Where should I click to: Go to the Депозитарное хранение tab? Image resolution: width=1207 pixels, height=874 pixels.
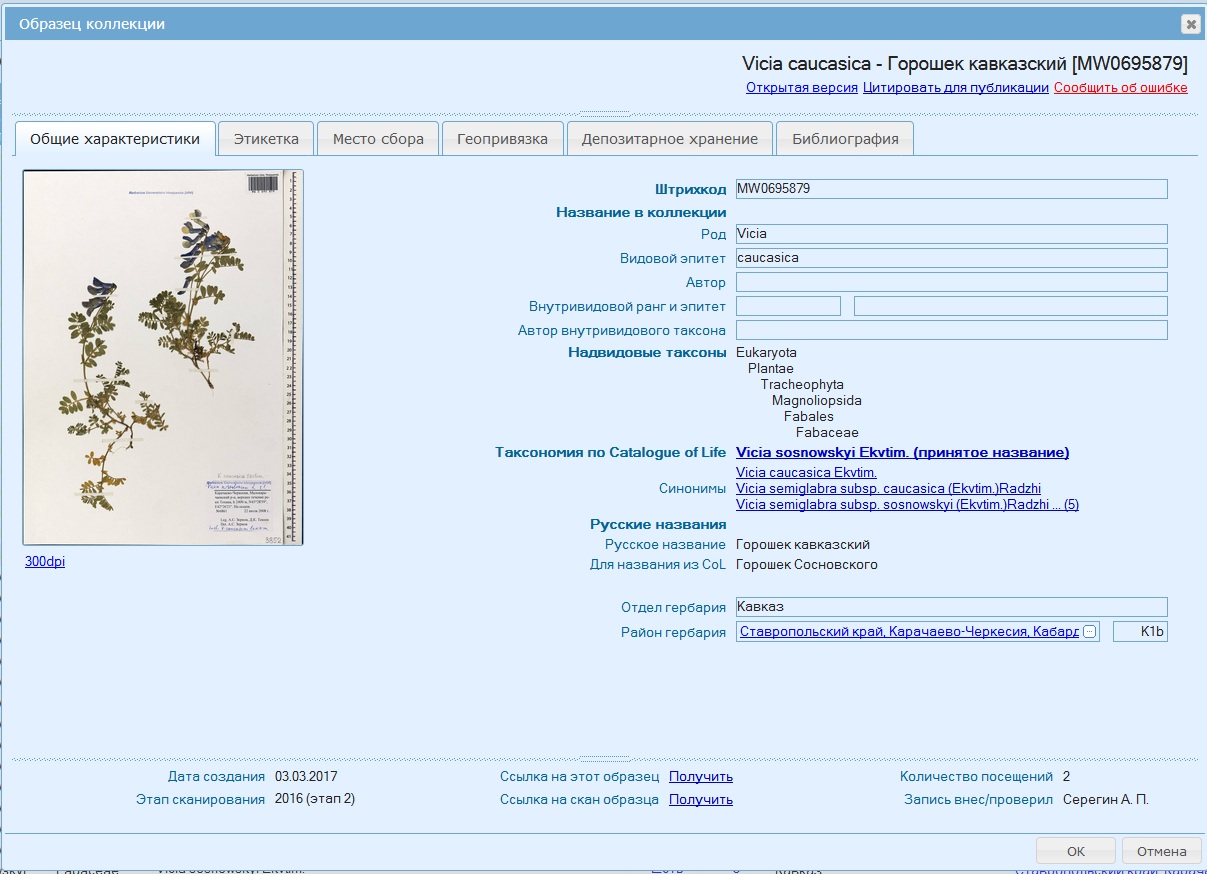[x=669, y=139]
